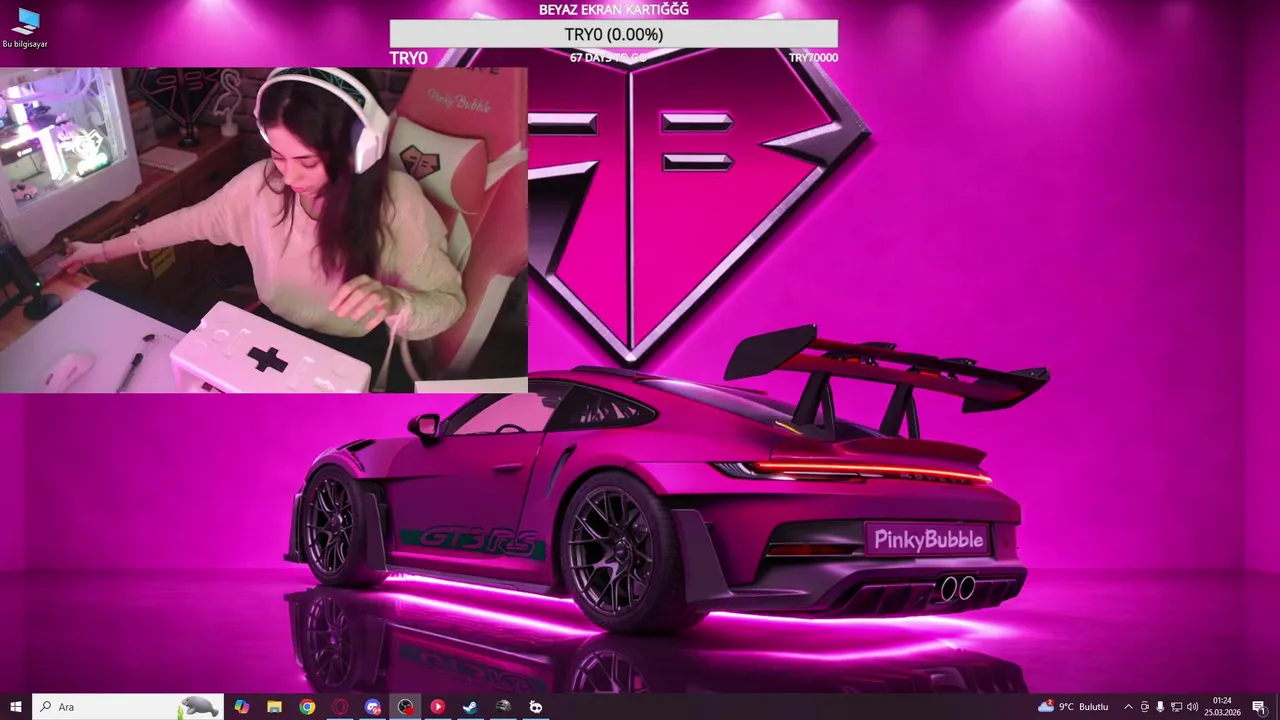Open the clock showing 01:24
Screen dimensions: 1280x720
click(1222, 707)
